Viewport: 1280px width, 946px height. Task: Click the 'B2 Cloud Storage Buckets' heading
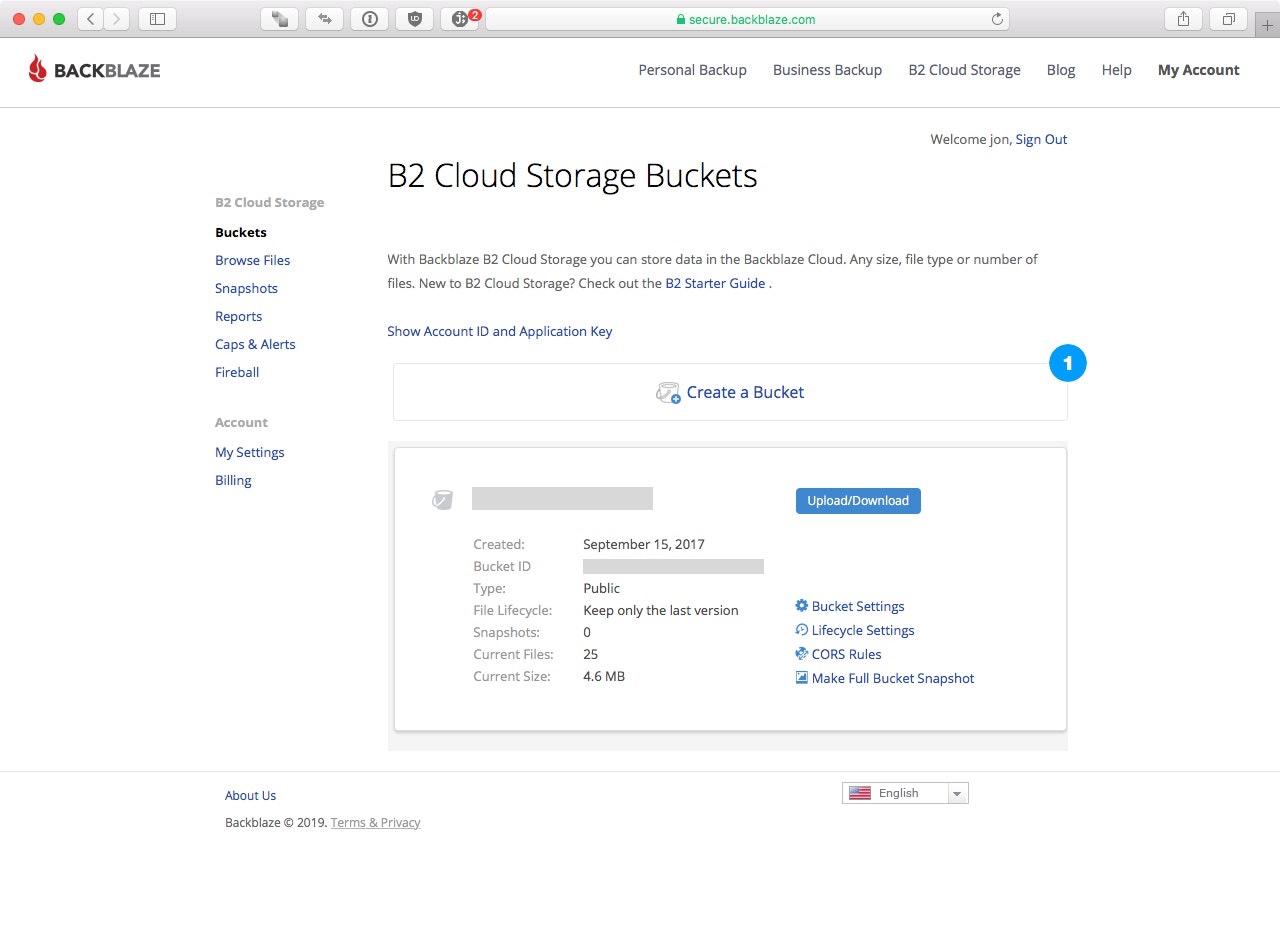click(573, 176)
